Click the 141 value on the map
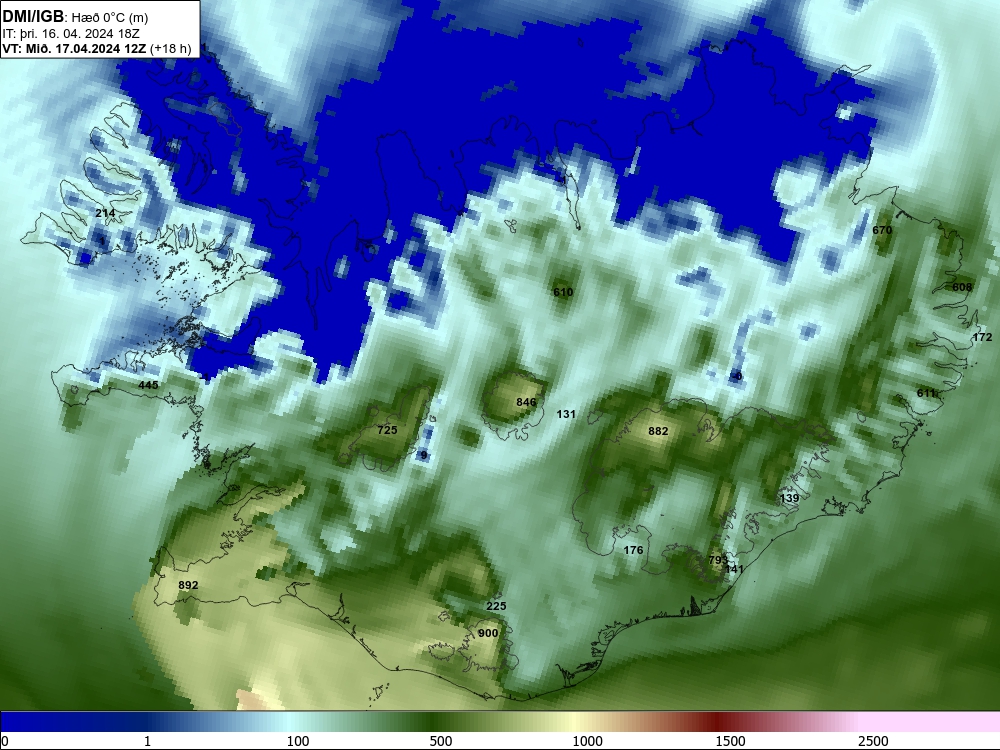 click(x=734, y=569)
